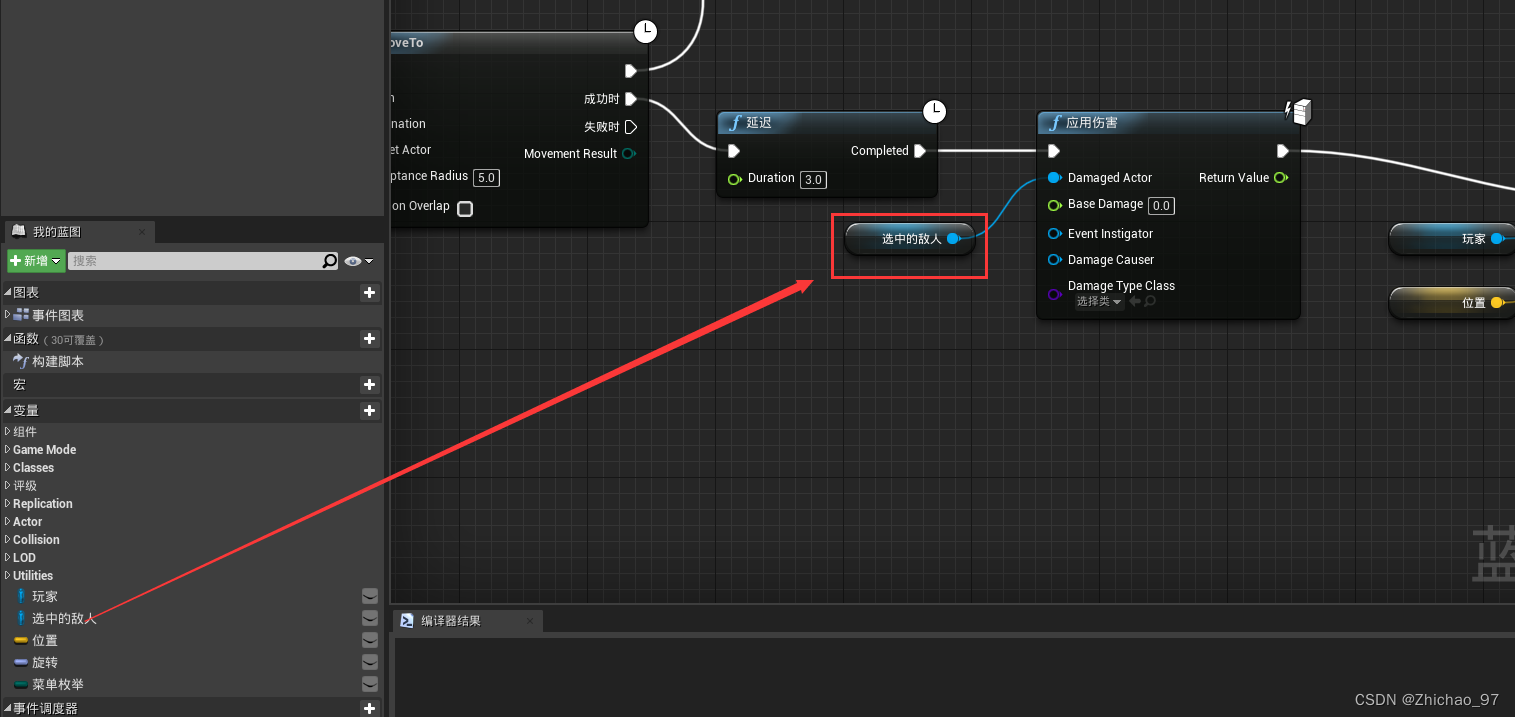Open the 选择类 dropdown for Damage Type Class
1515x717 pixels.
1099,301
